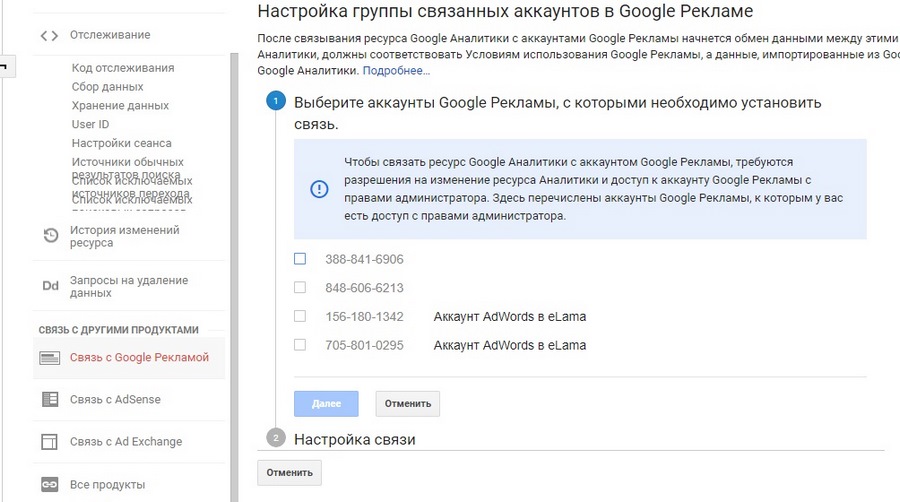Click the bottom Отменить button
The height and width of the screenshot is (502, 900).
click(289, 473)
